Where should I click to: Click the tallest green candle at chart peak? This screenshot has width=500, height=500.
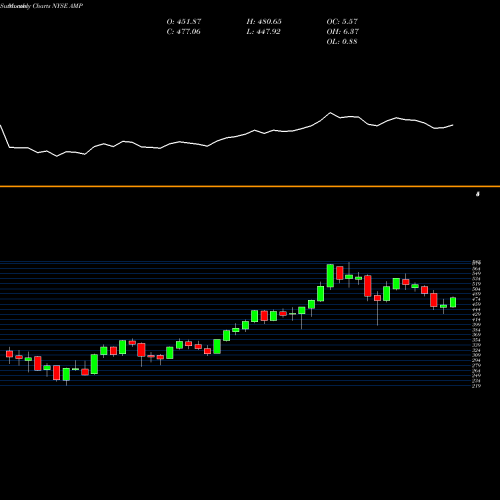[330, 276]
